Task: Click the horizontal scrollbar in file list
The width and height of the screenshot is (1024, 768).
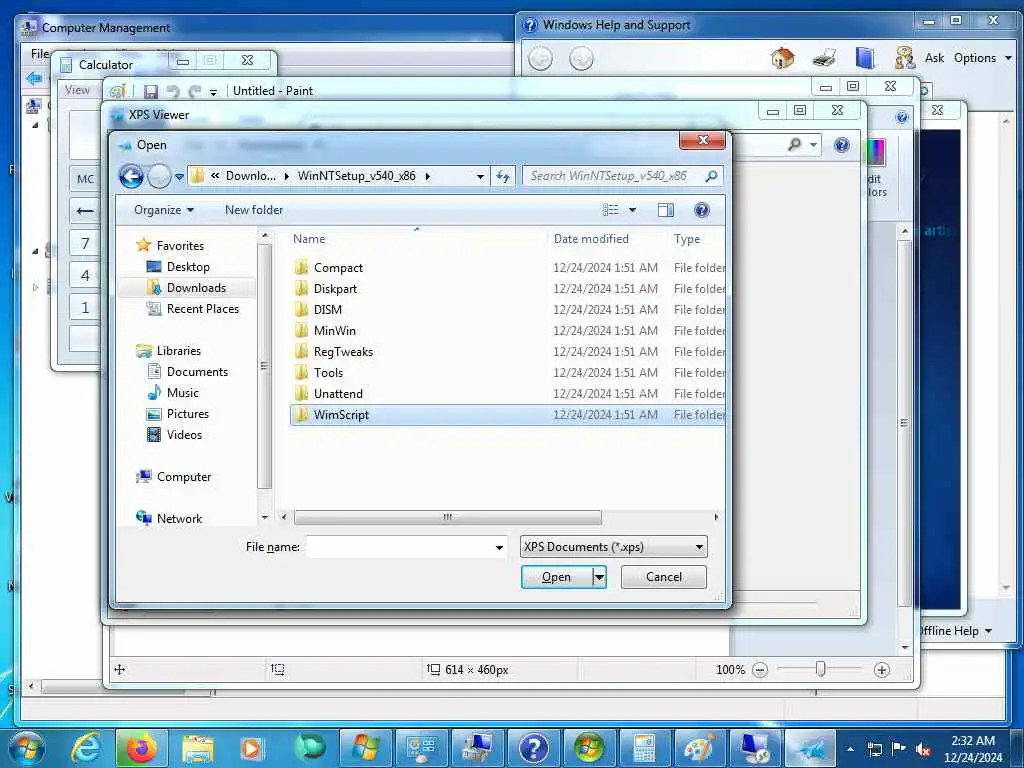Action: coord(447,517)
